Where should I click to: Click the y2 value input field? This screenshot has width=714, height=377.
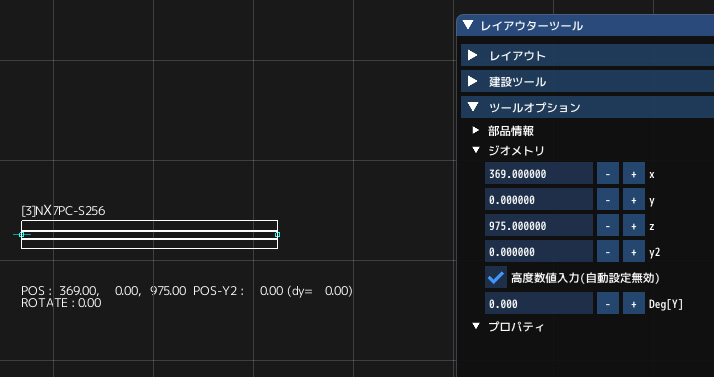point(539,251)
